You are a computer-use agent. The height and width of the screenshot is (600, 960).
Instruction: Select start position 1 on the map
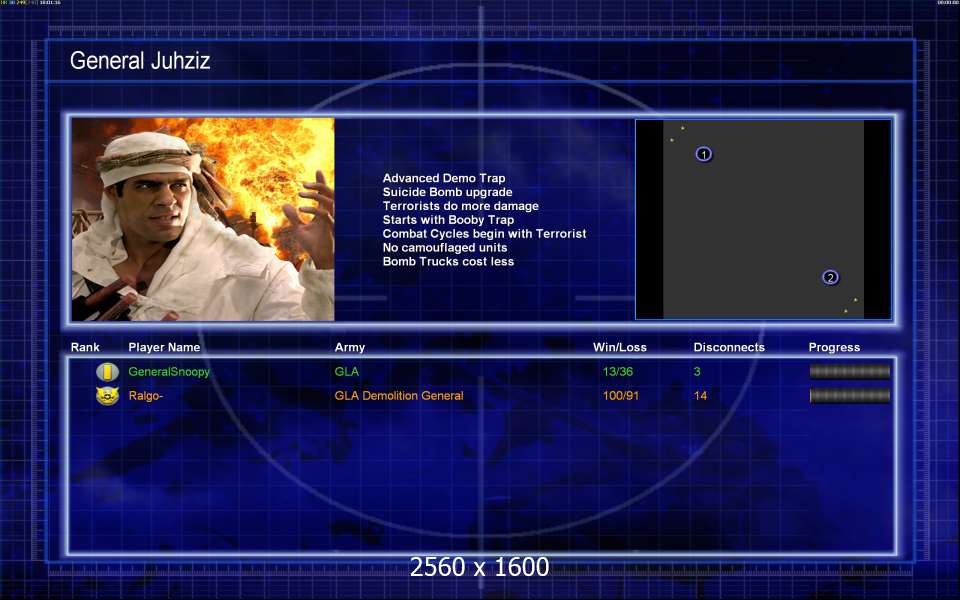[x=703, y=154]
